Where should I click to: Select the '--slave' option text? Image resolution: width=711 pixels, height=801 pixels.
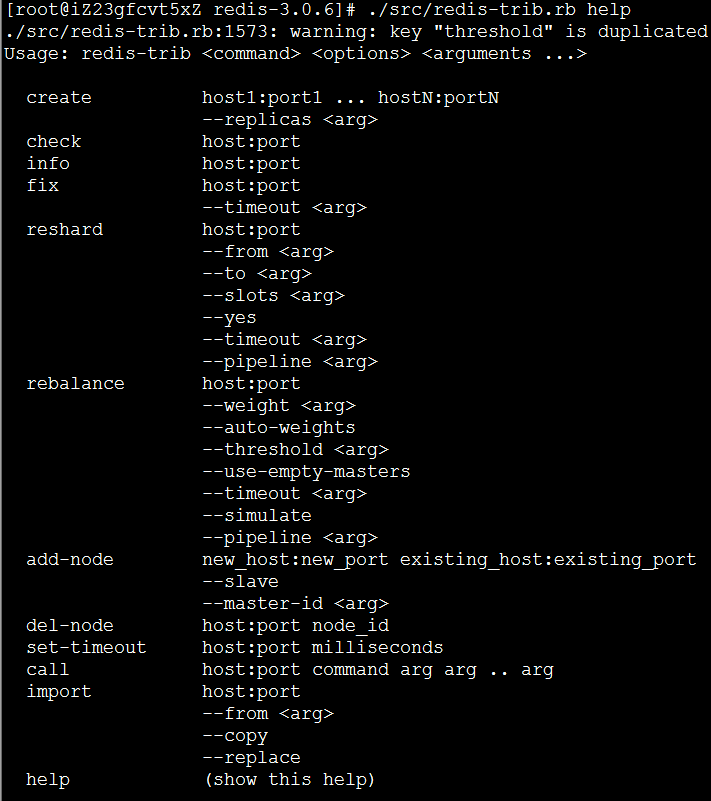pyautogui.click(x=241, y=581)
